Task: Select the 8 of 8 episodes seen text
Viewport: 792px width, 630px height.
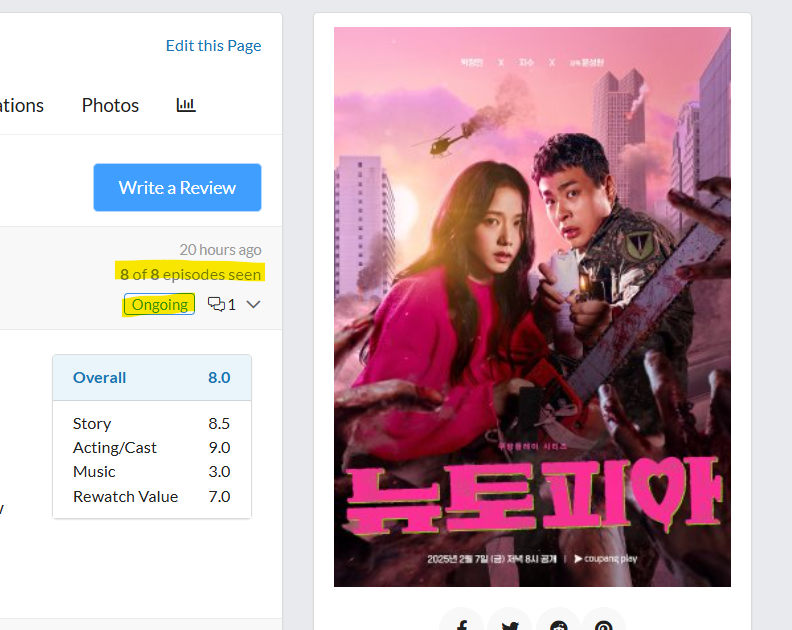Action: pyautogui.click(x=190, y=274)
